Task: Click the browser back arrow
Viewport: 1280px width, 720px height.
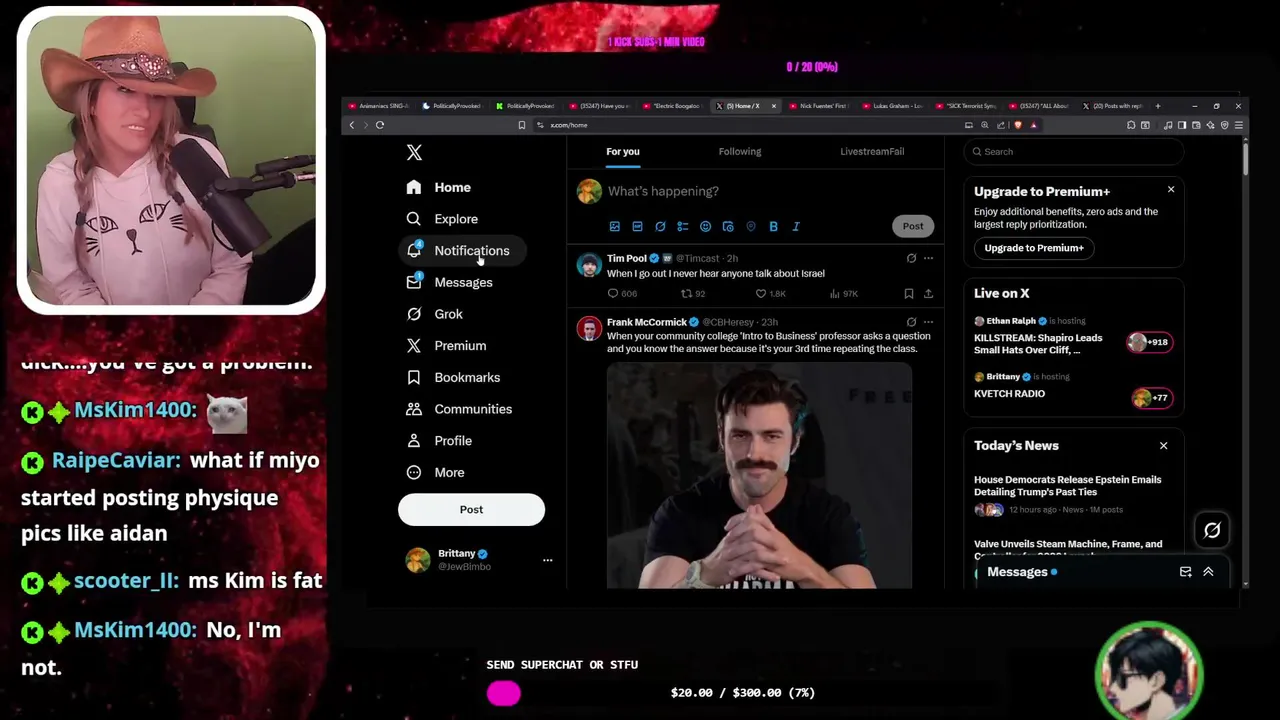Action: click(351, 125)
